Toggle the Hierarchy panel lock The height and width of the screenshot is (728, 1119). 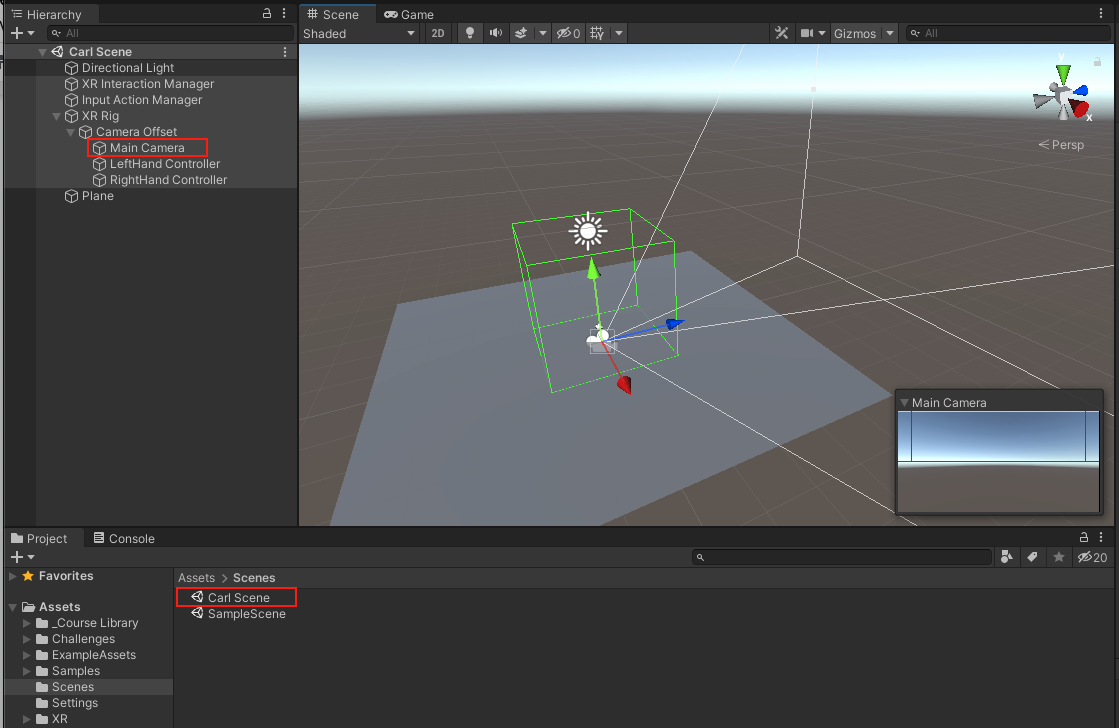pyautogui.click(x=266, y=14)
